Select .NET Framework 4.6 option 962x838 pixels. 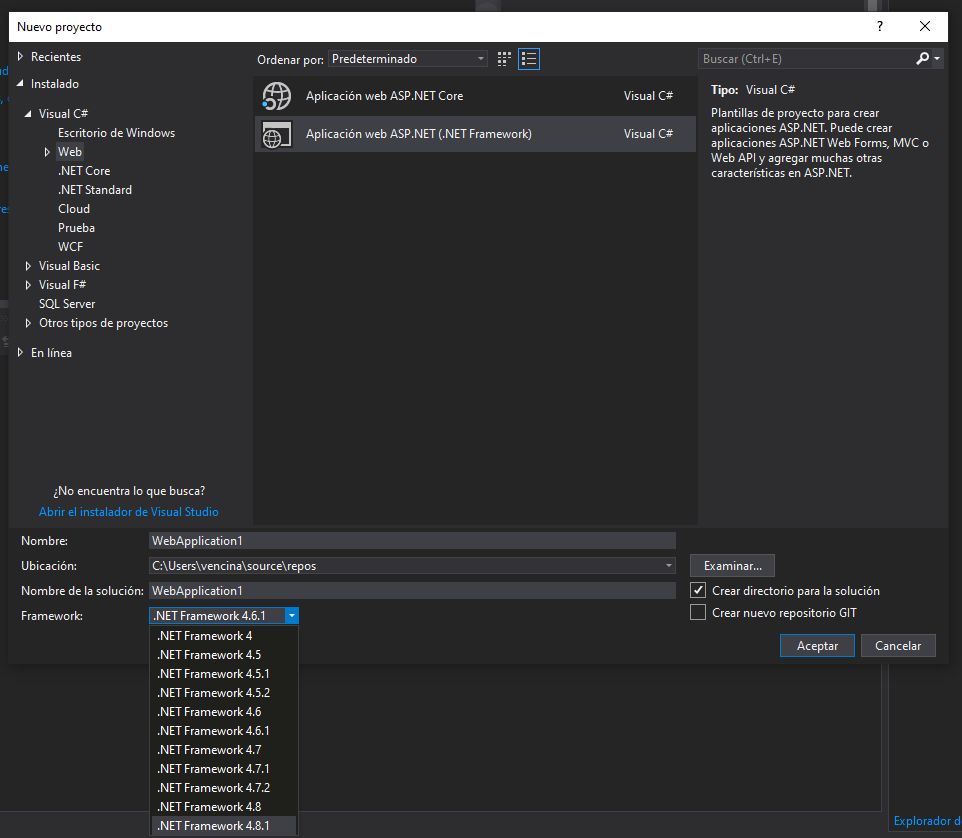[224, 712]
